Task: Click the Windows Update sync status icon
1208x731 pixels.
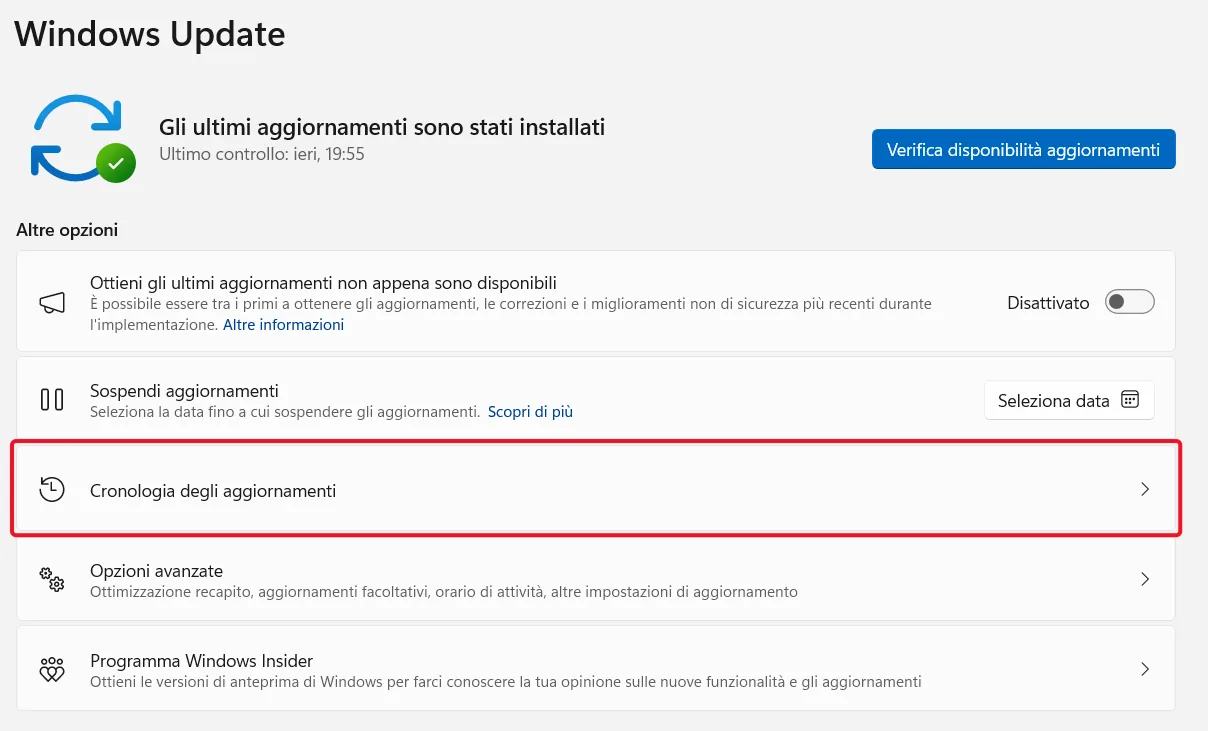Action: tap(82, 139)
